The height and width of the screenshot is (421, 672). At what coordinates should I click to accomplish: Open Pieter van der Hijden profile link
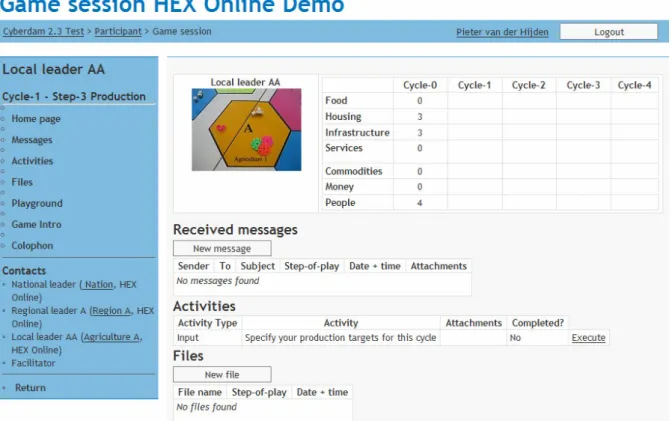click(502, 32)
